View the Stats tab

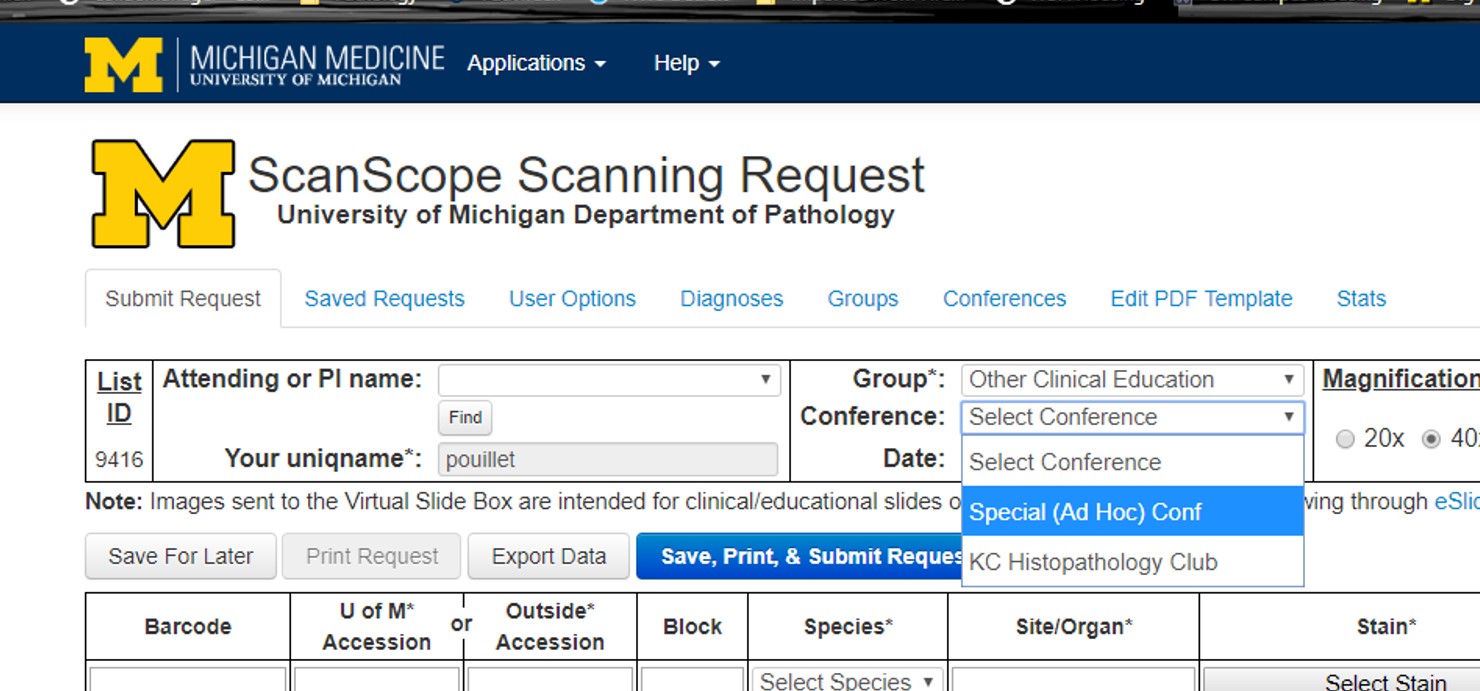(1361, 299)
